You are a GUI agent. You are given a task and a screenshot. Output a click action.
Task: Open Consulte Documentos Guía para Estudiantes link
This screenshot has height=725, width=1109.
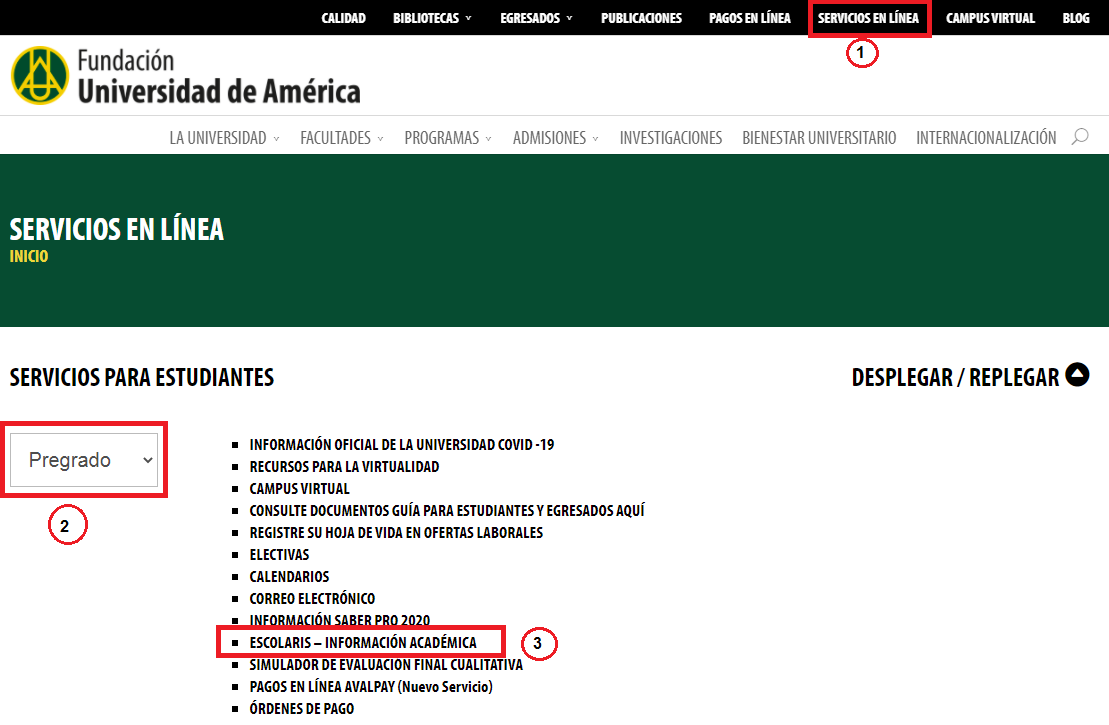(447, 511)
